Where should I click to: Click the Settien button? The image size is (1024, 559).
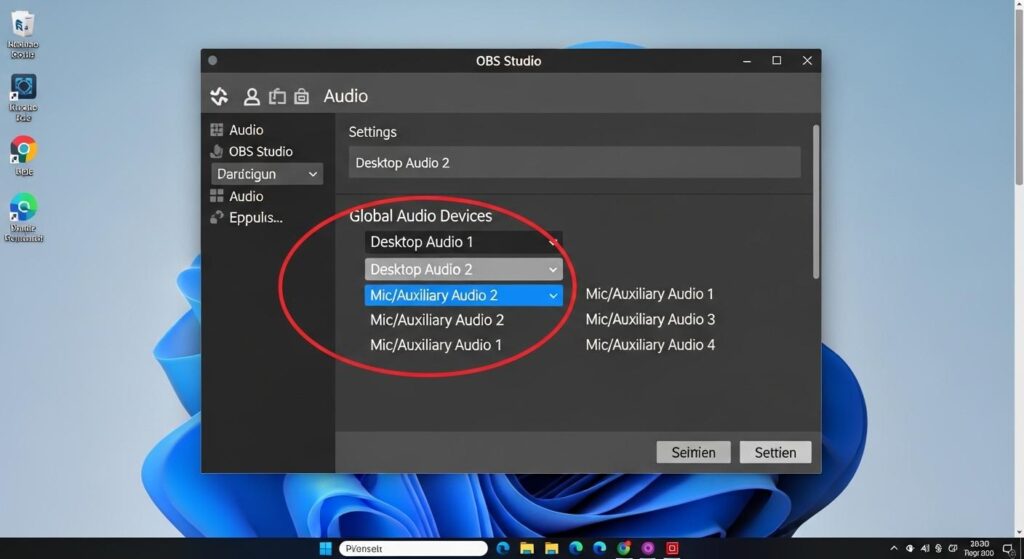[775, 452]
